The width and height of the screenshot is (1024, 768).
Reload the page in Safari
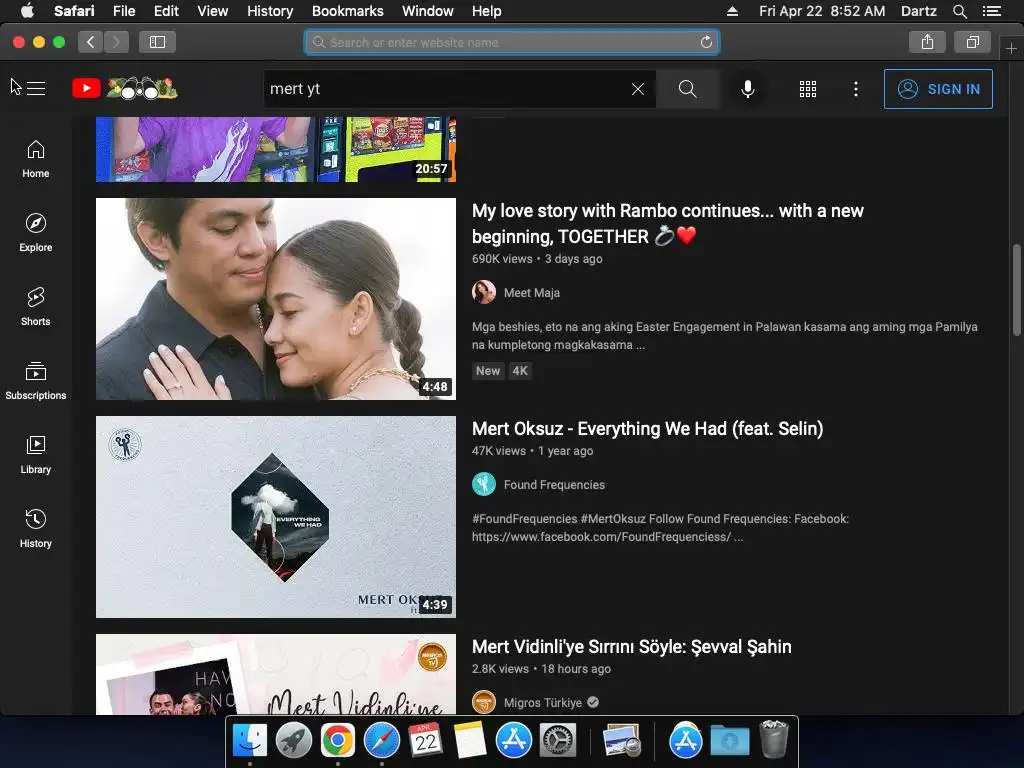click(706, 42)
